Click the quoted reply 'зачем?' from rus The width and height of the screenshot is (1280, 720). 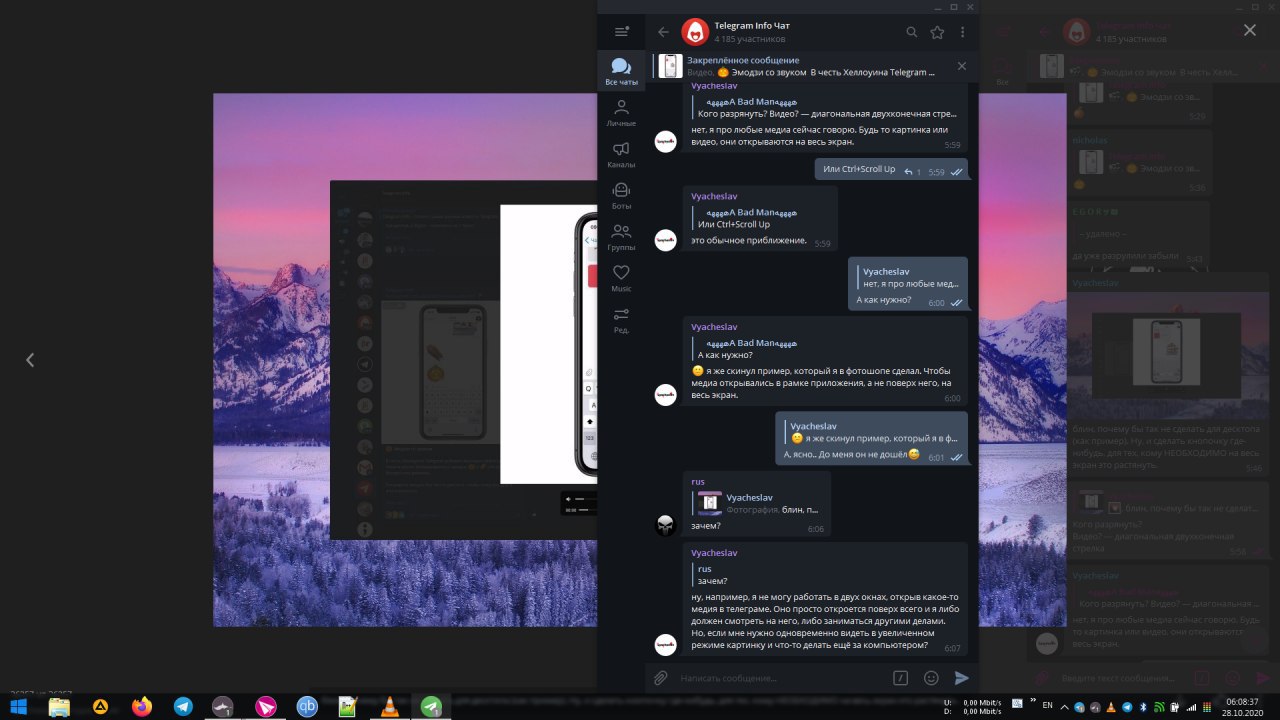tap(712, 575)
